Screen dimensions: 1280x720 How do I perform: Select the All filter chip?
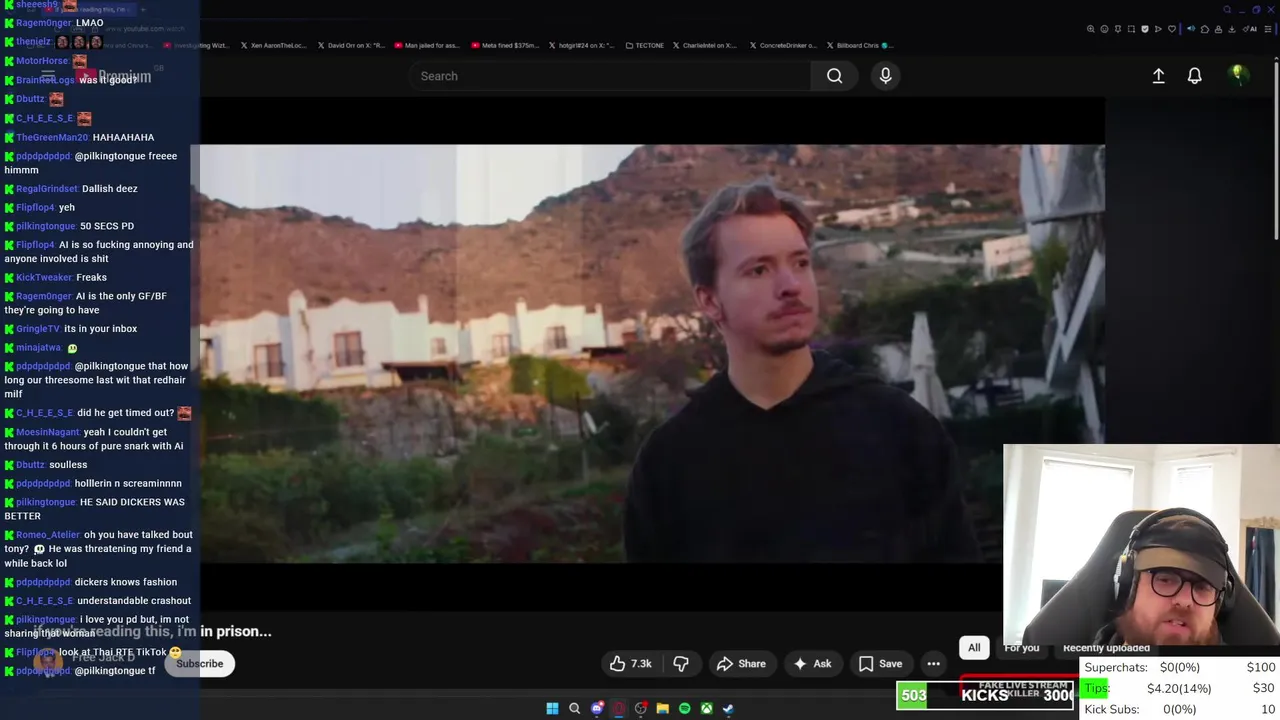click(974, 648)
